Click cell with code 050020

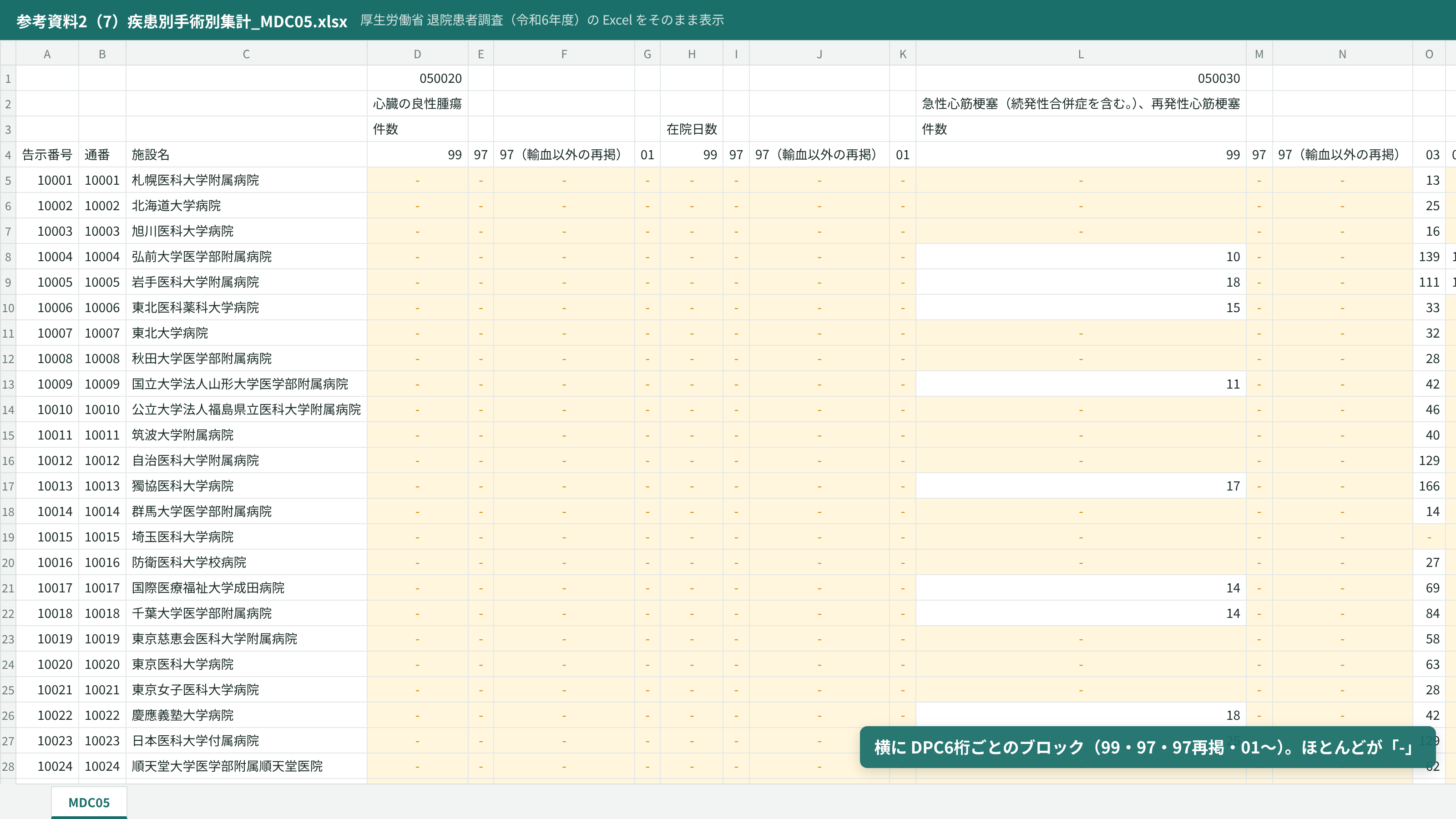[418, 78]
